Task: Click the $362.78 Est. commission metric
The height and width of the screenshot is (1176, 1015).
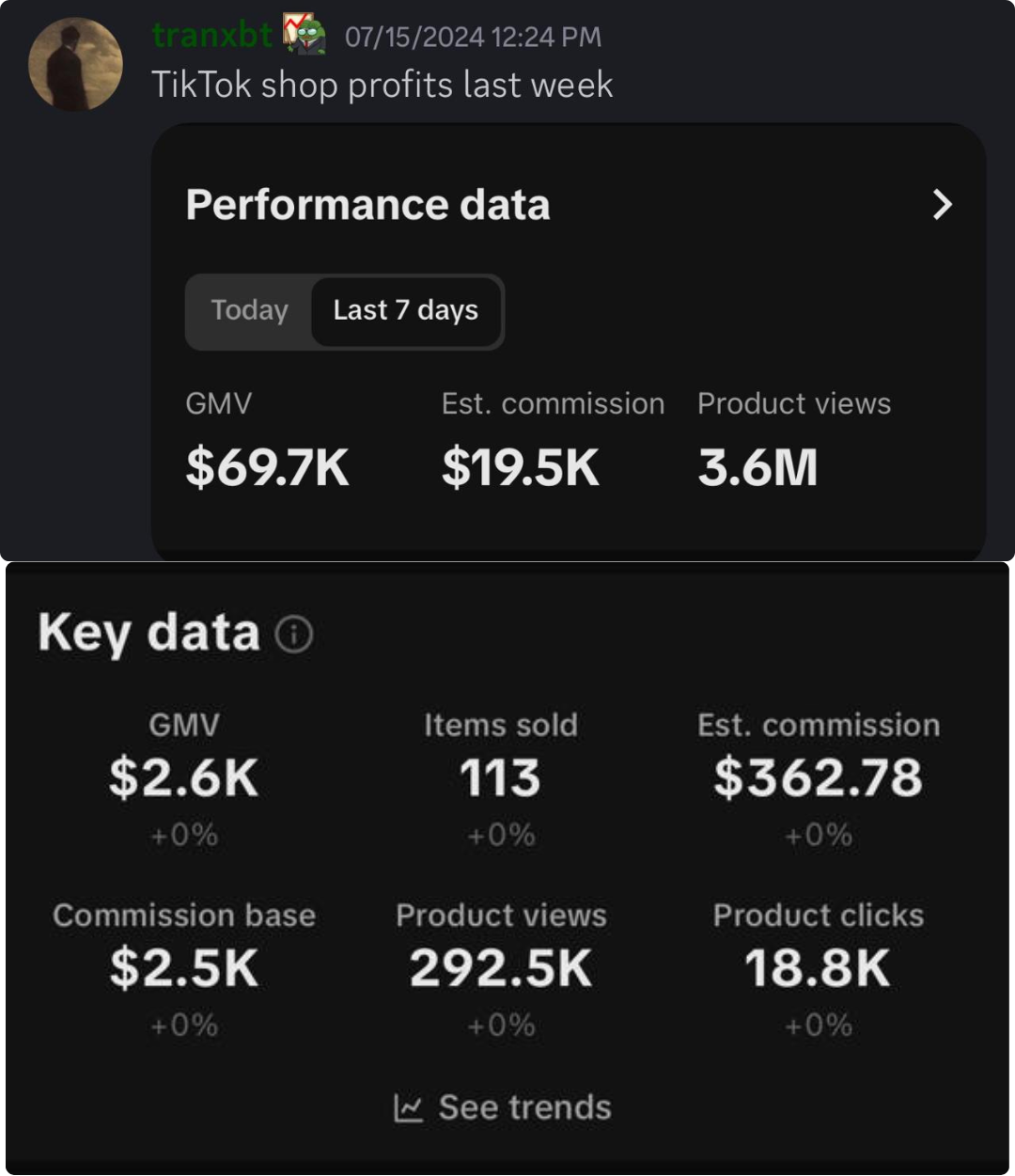Action: (818, 777)
